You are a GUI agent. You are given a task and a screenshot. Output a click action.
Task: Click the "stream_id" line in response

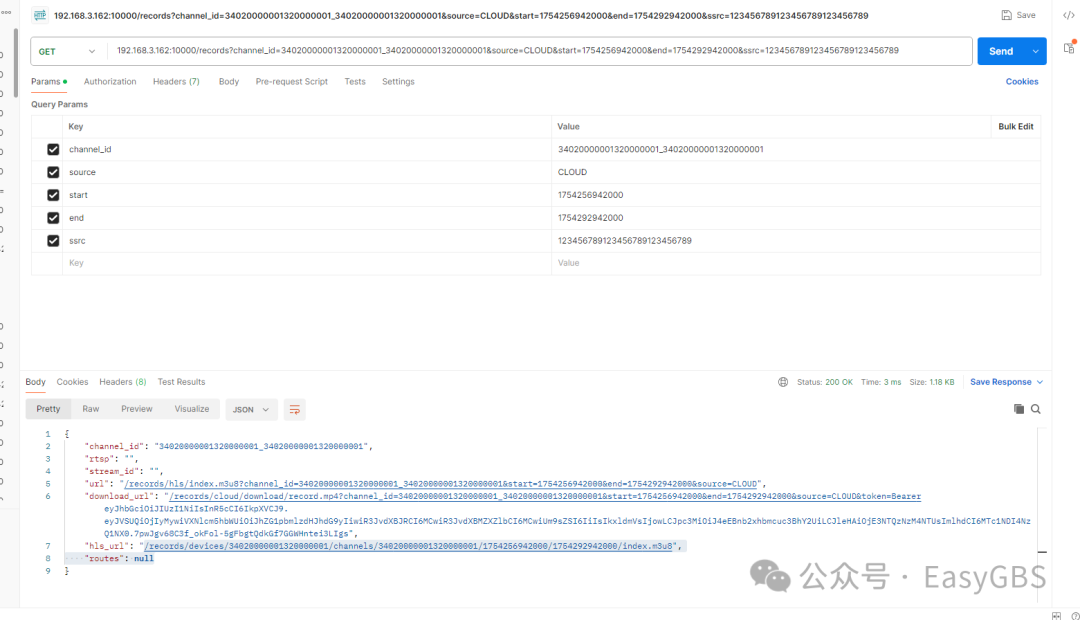coord(123,471)
